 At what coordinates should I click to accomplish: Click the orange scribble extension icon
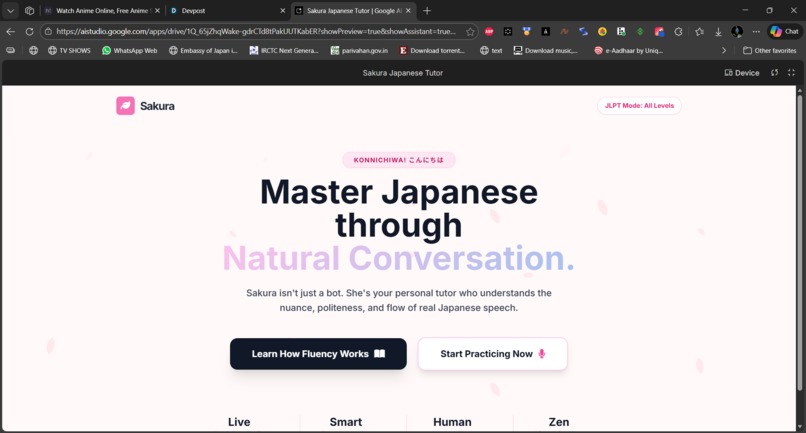coord(564,31)
